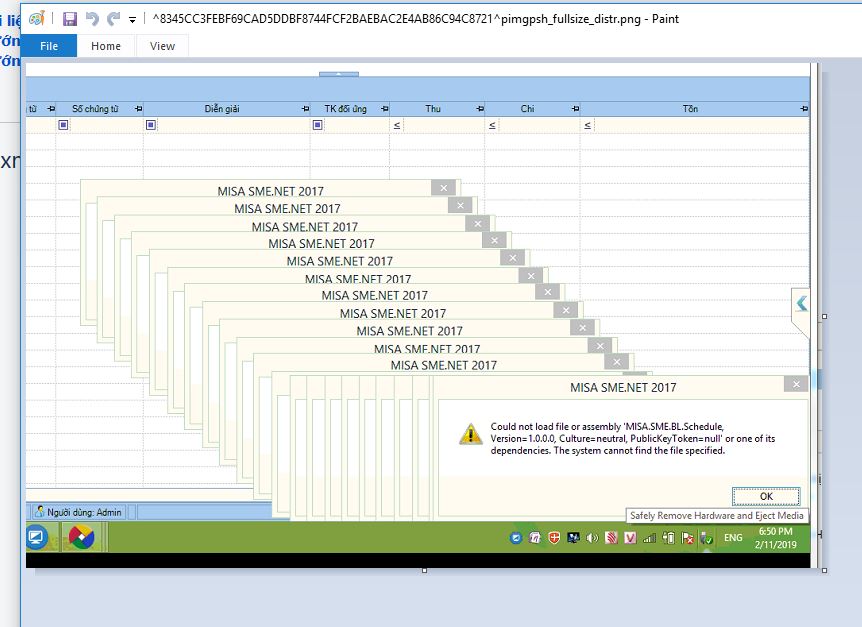Expand the side panel with the blue chevron
The height and width of the screenshot is (627, 862).
point(802,303)
